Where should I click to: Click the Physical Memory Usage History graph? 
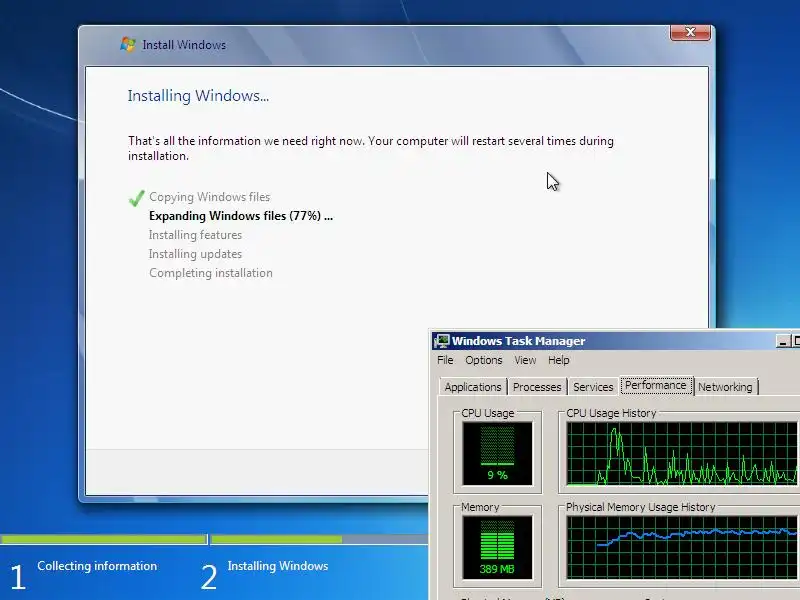click(x=682, y=547)
